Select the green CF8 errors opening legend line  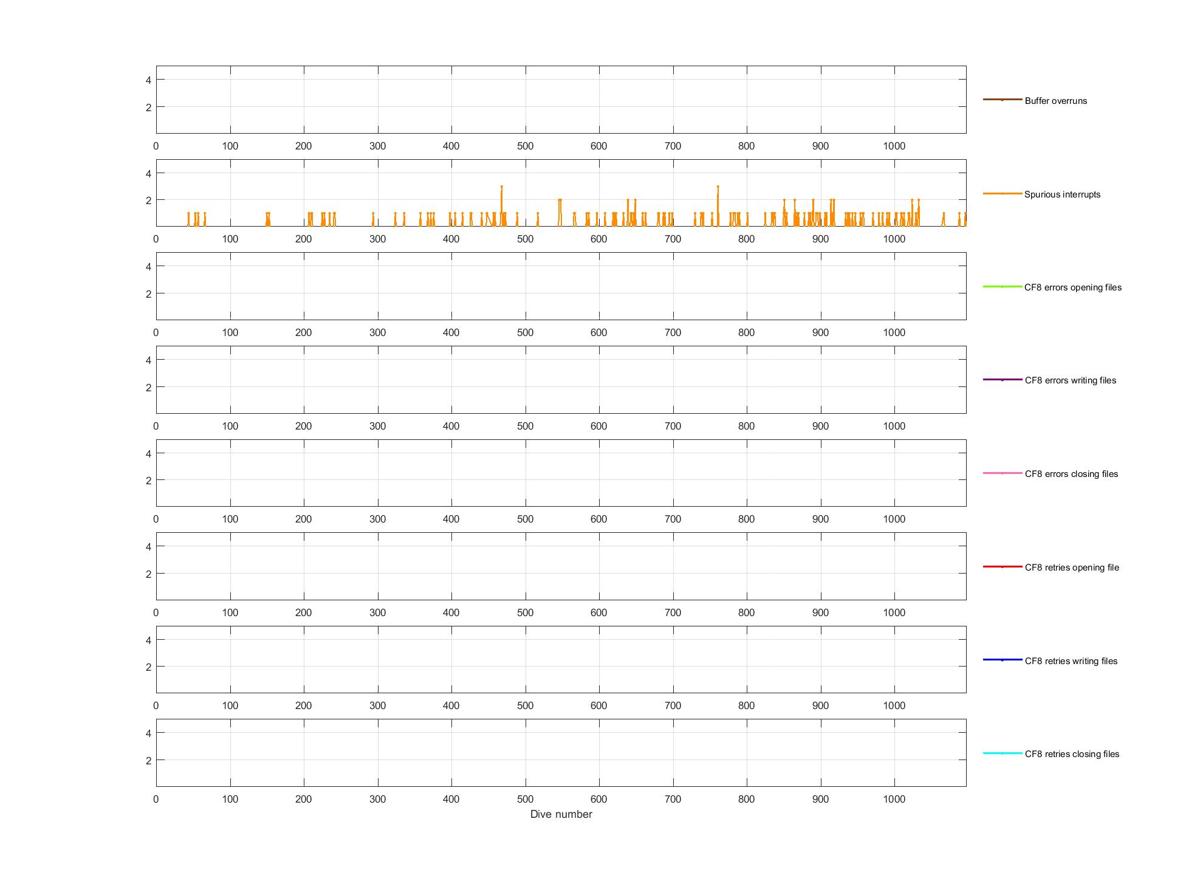1002,287
